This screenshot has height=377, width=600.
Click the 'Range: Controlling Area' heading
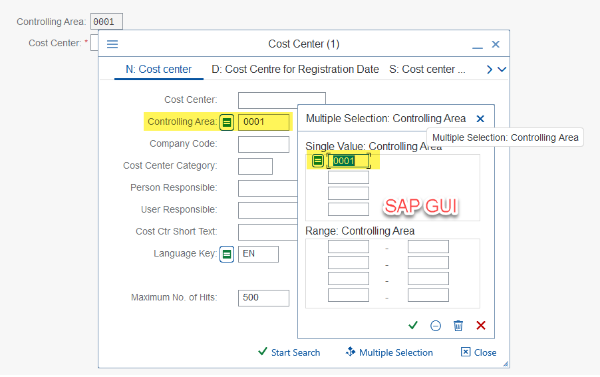tap(360, 231)
